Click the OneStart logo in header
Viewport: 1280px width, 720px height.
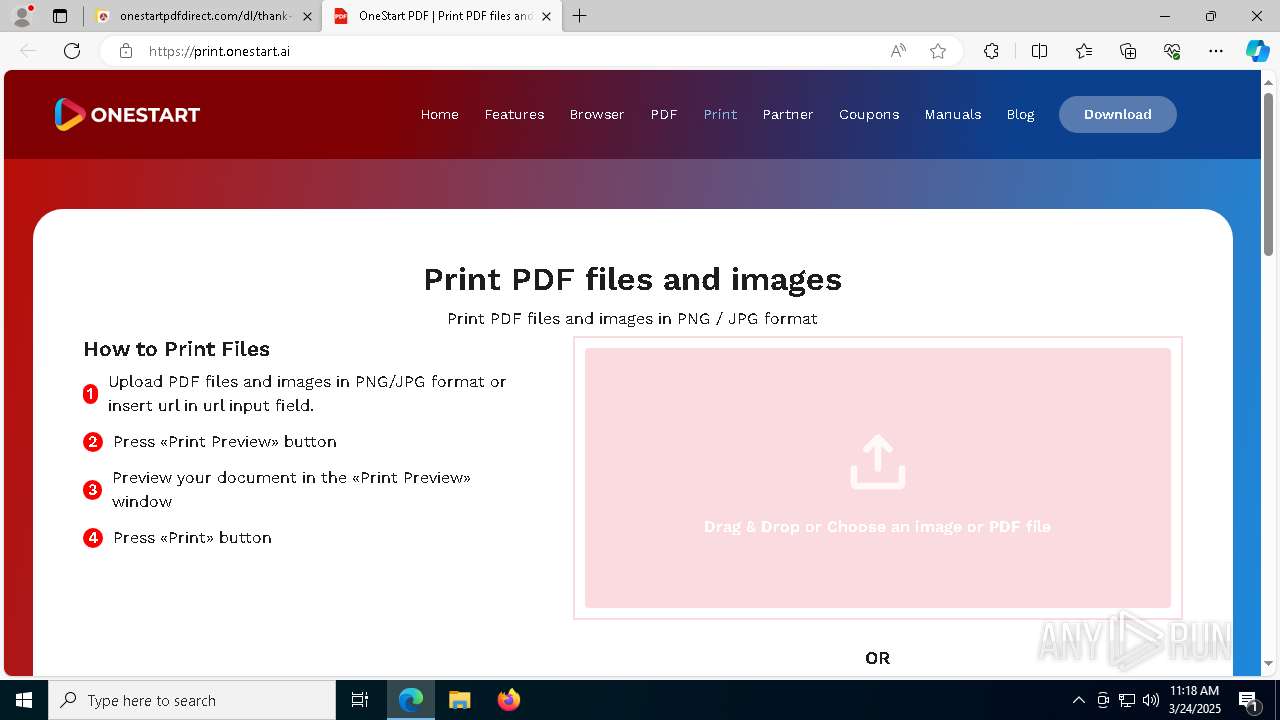pyautogui.click(x=127, y=114)
